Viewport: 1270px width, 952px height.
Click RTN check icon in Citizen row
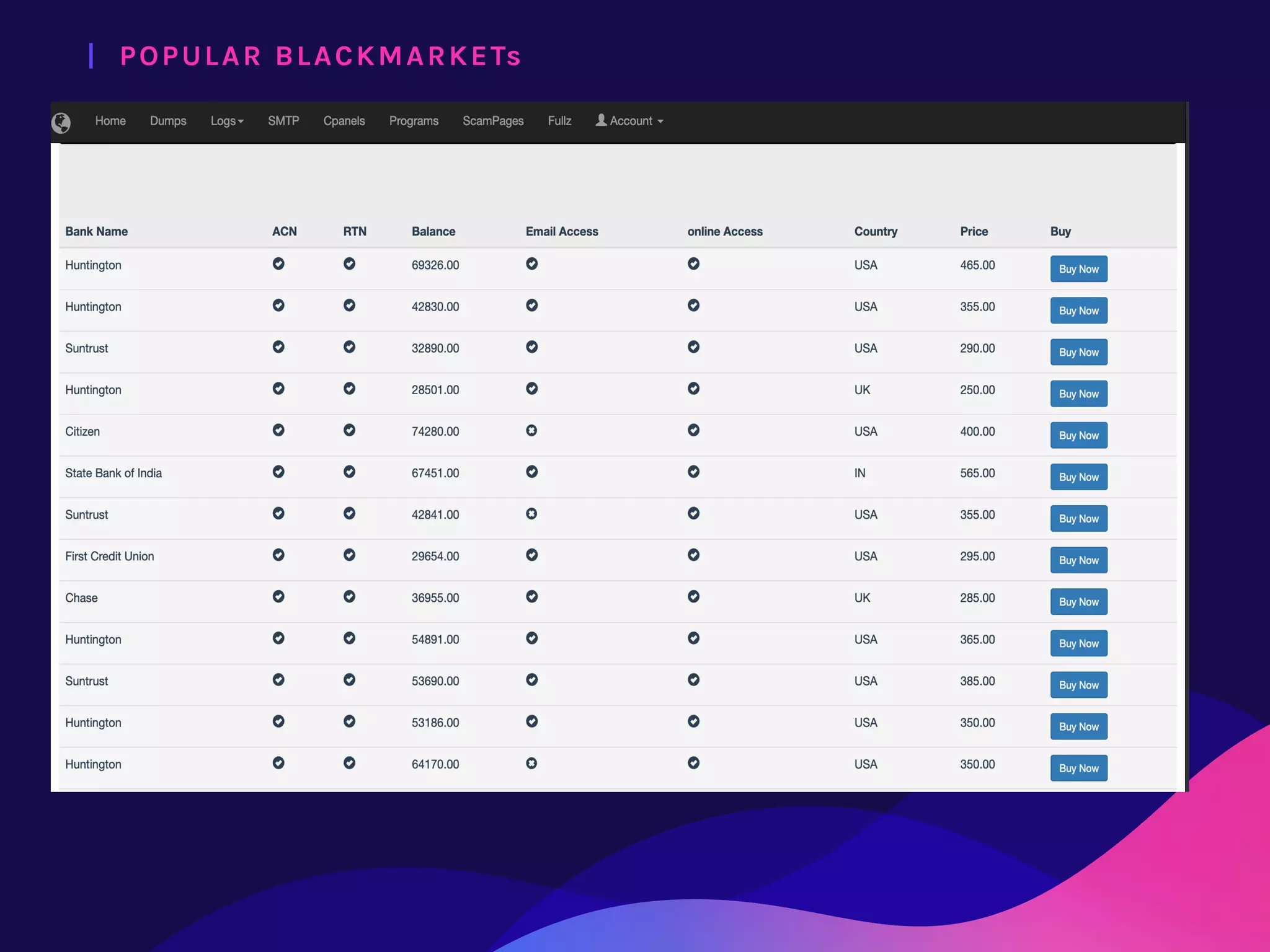point(350,430)
